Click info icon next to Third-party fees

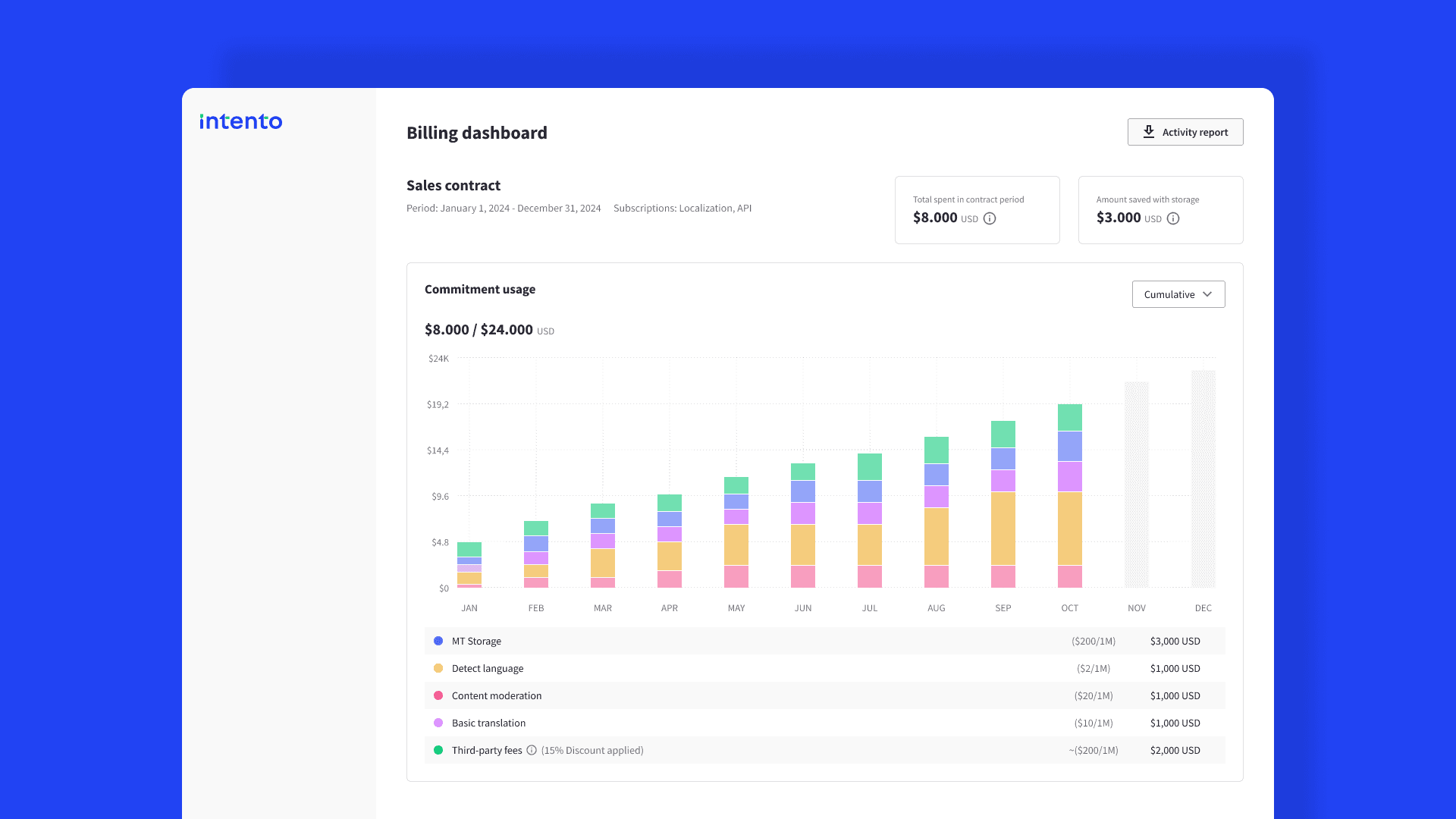(x=532, y=750)
